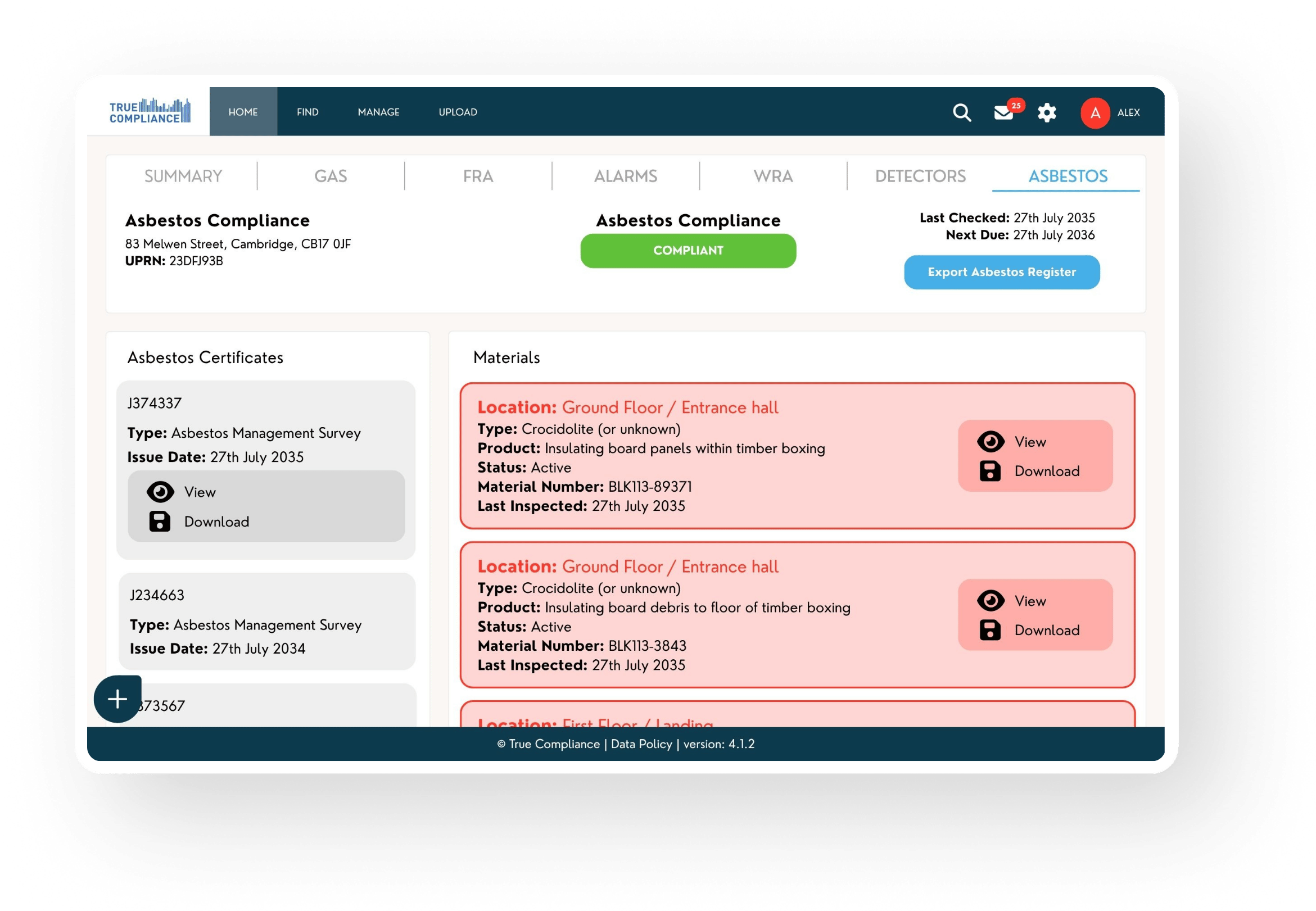Click eye icon for certificate J374337
This screenshot has width=1316, height=911.
tap(160, 492)
